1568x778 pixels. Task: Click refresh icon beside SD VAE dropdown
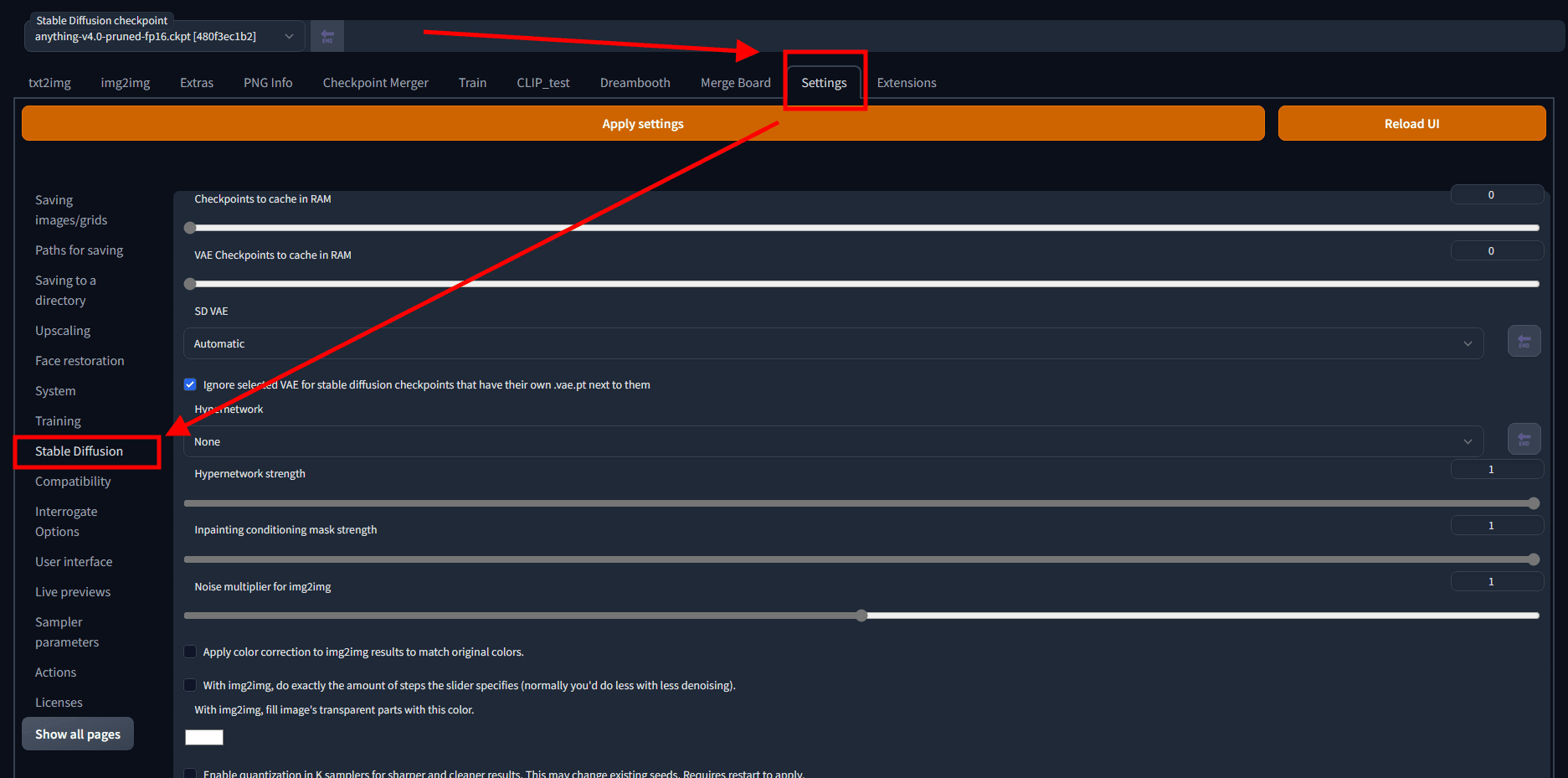coord(1524,342)
